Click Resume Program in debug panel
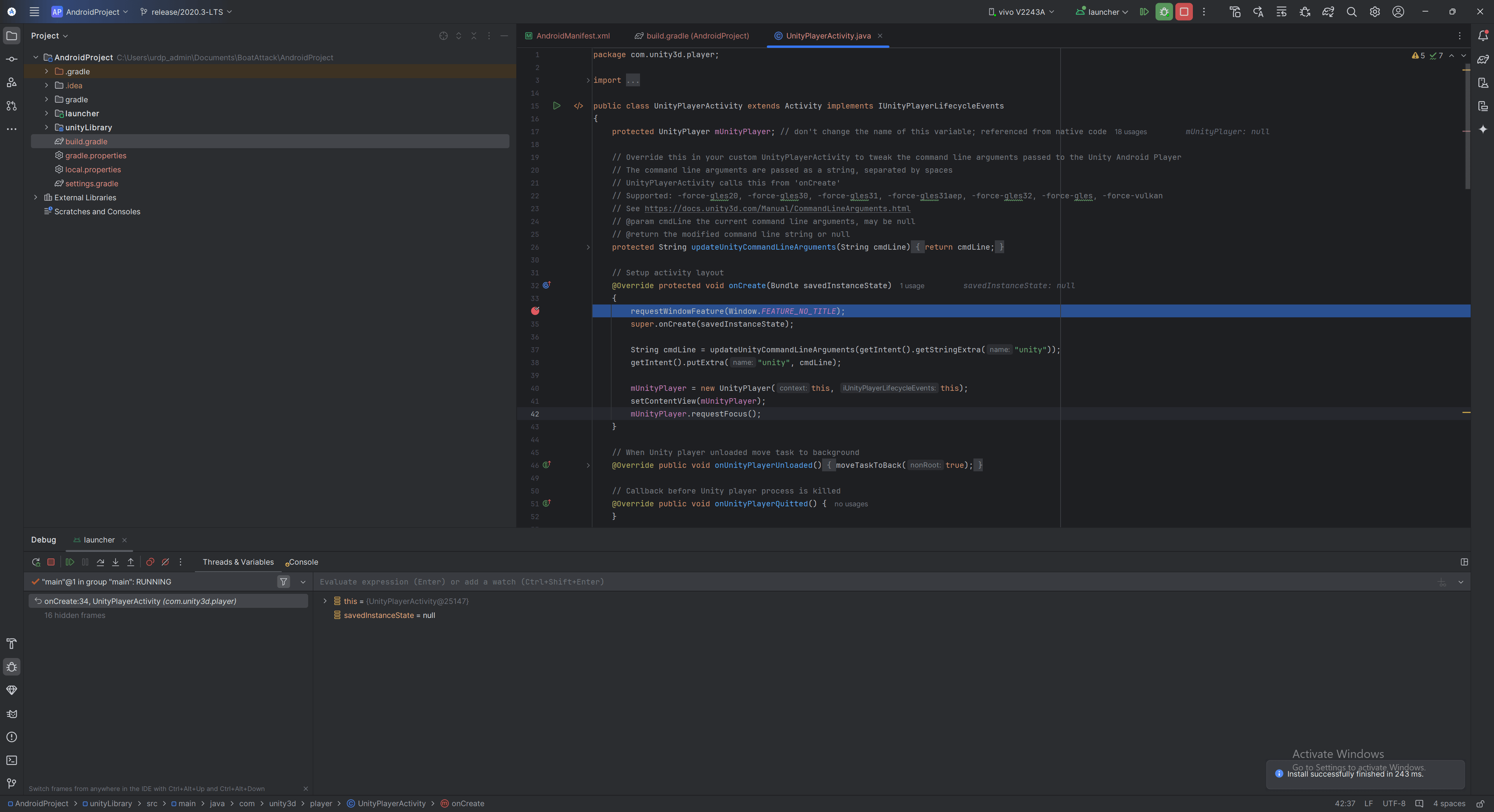1494x812 pixels. [70, 562]
